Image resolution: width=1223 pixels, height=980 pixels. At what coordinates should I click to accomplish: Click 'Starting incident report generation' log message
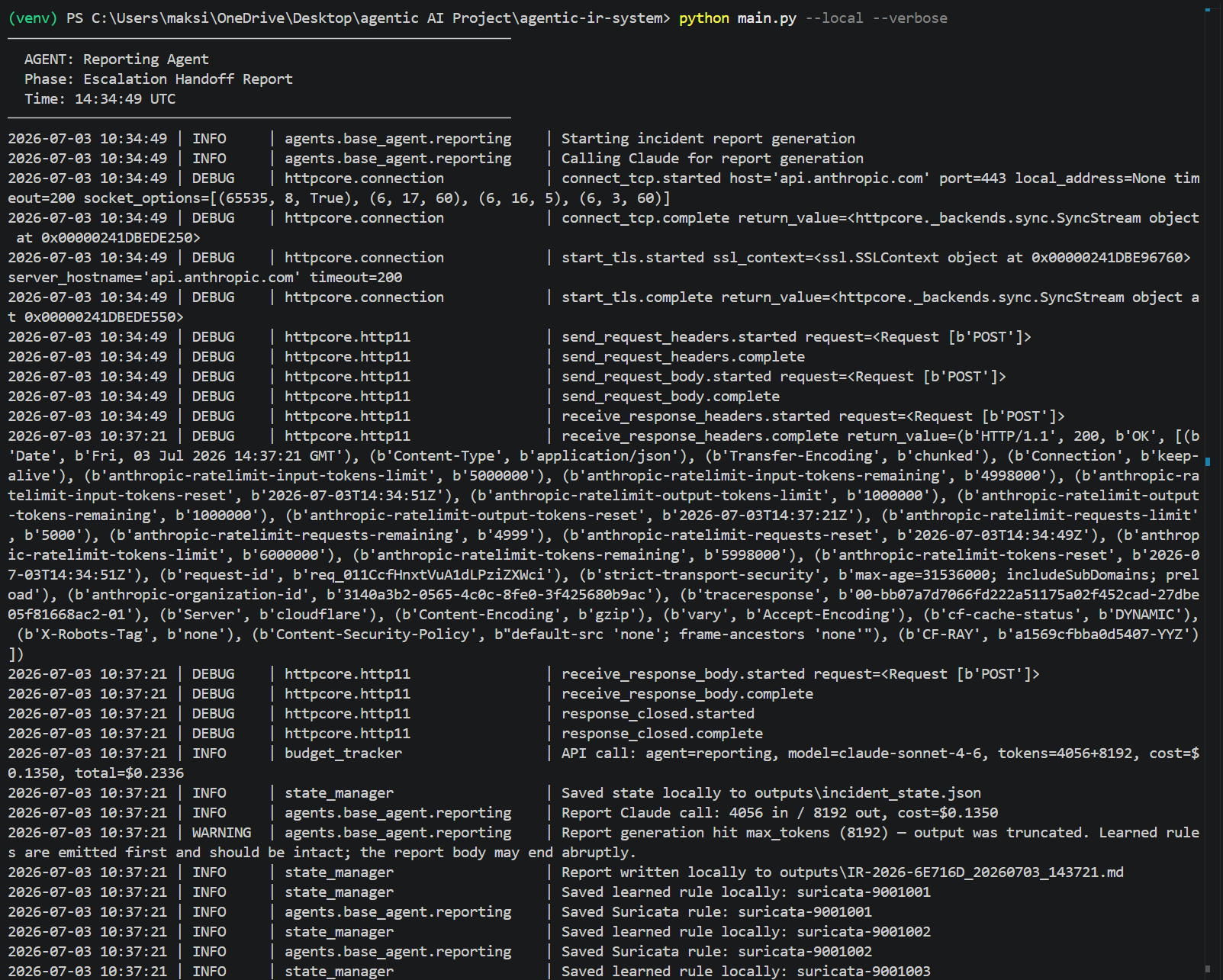[708, 139]
